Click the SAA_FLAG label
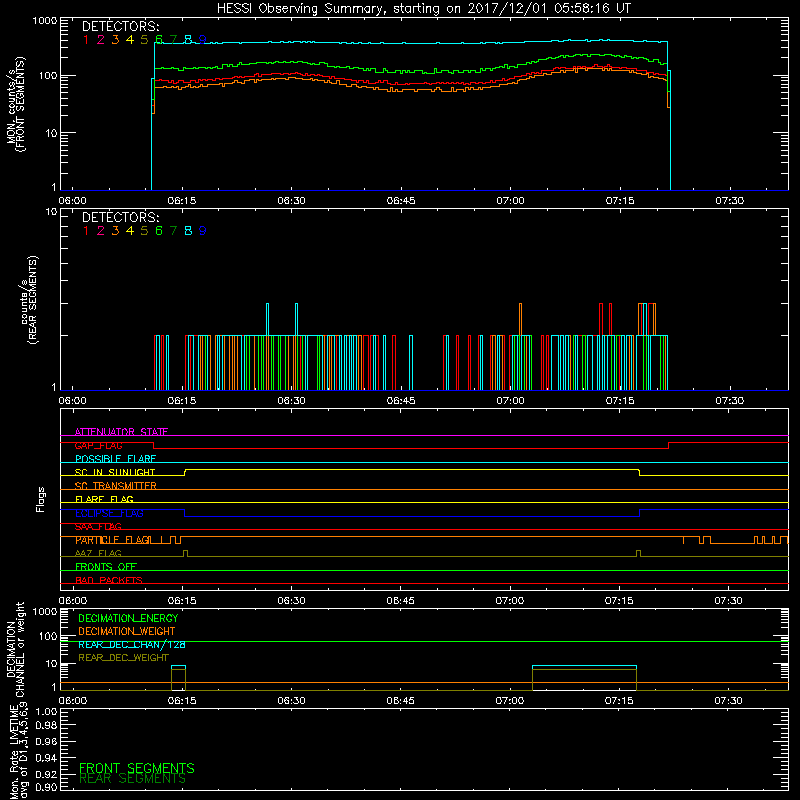The width and height of the screenshot is (800, 800). tap(98, 527)
